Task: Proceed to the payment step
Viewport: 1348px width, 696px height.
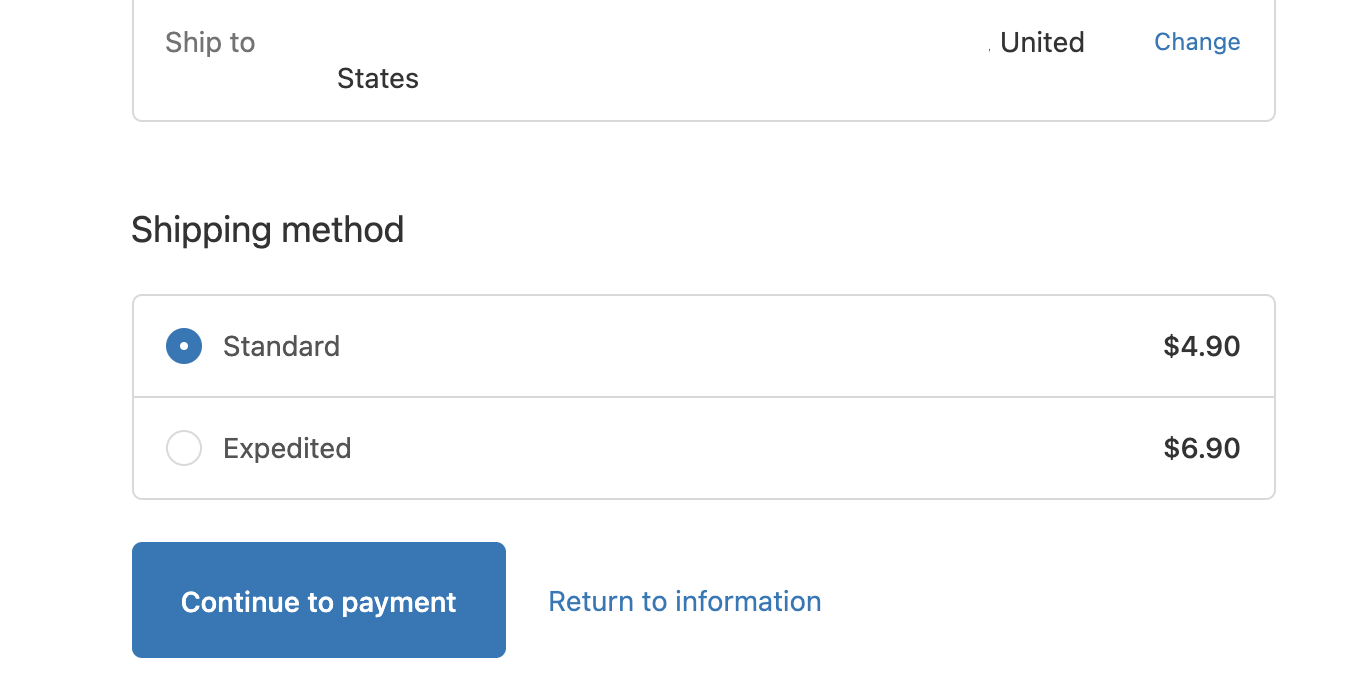Action: [319, 600]
